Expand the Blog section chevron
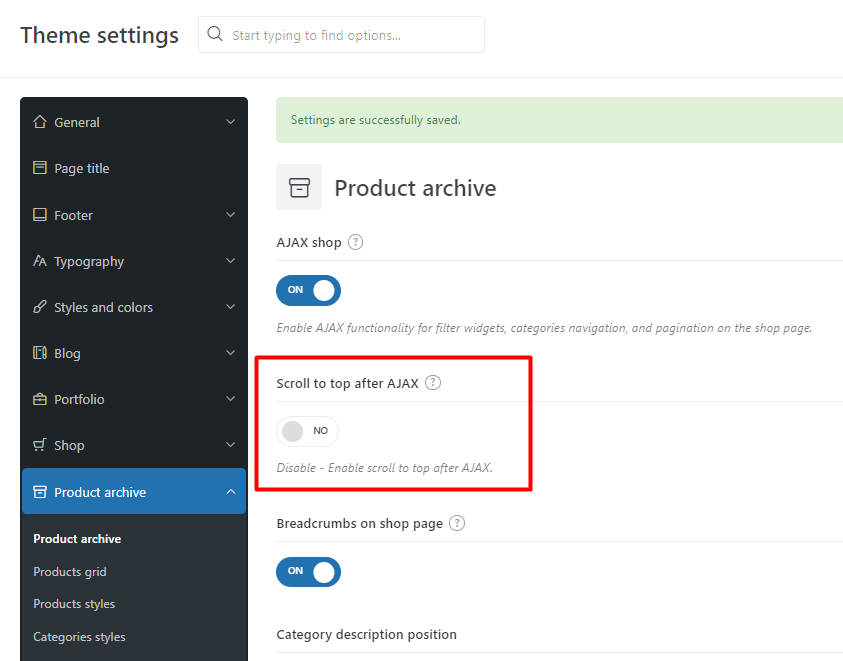The width and height of the screenshot is (843, 661). pyautogui.click(x=231, y=353)
